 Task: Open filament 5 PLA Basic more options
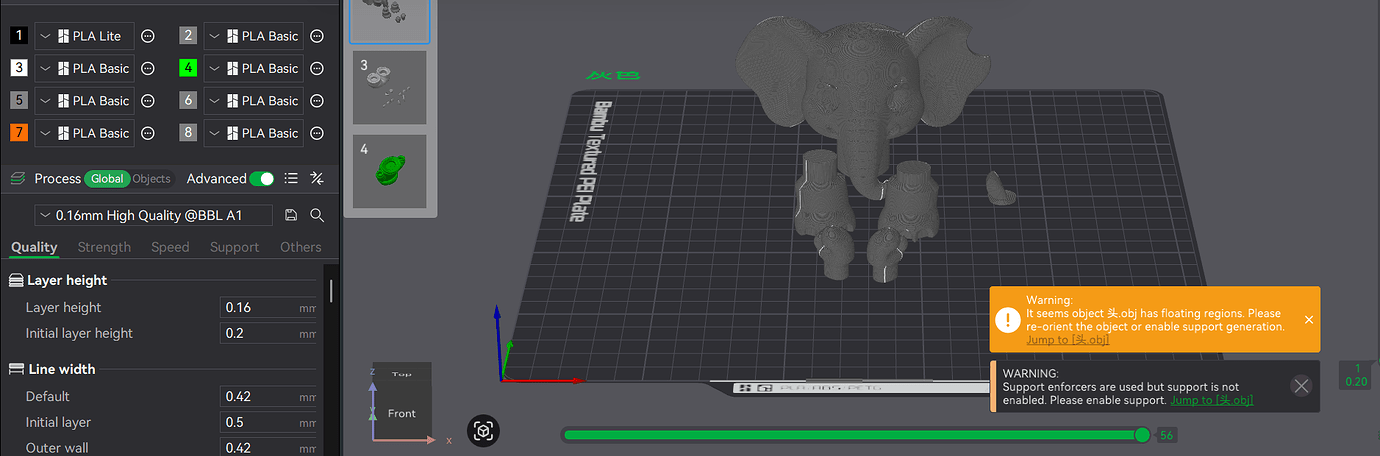tap(148, 101)
